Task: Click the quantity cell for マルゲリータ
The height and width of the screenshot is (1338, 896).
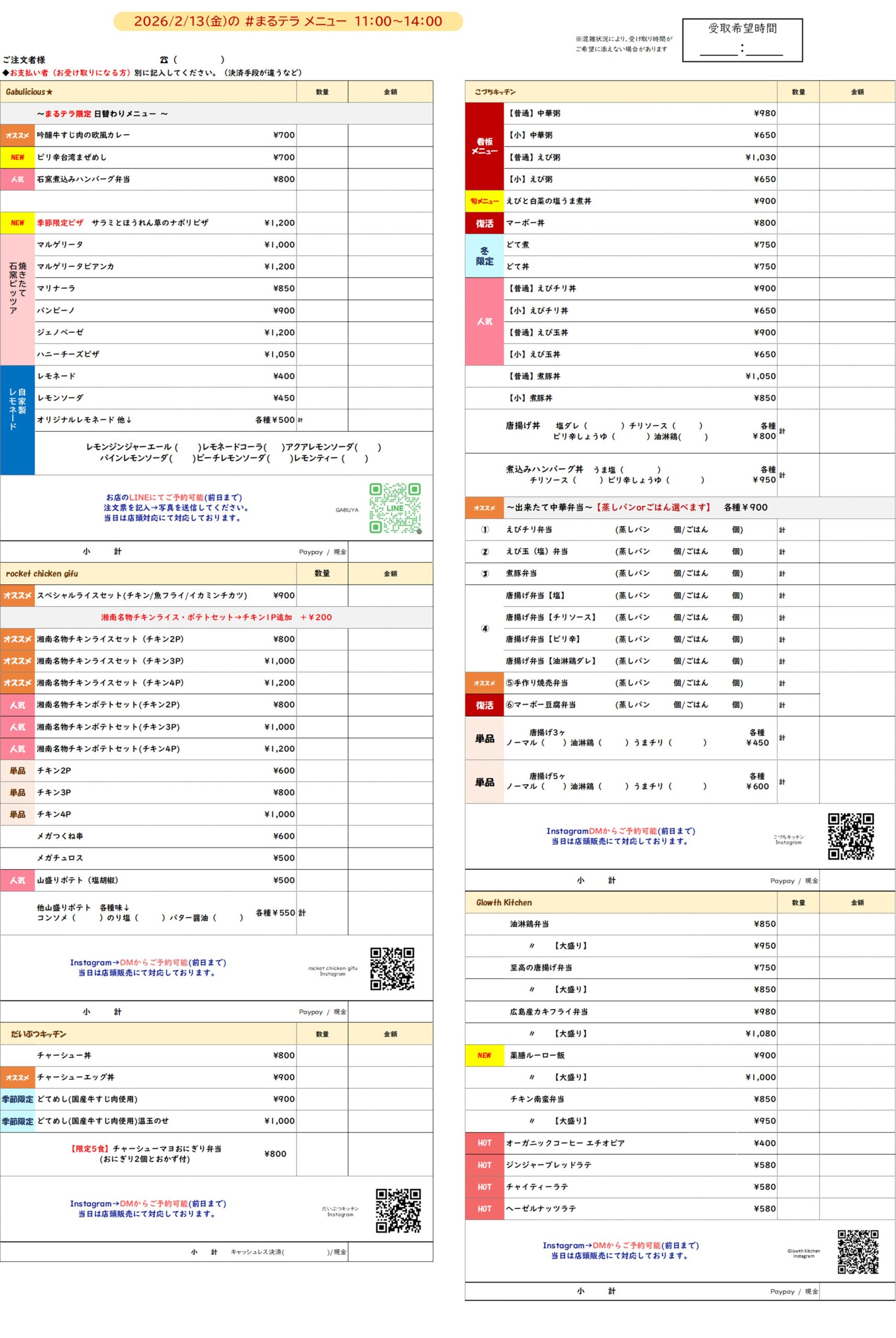Action: [322, 245]
